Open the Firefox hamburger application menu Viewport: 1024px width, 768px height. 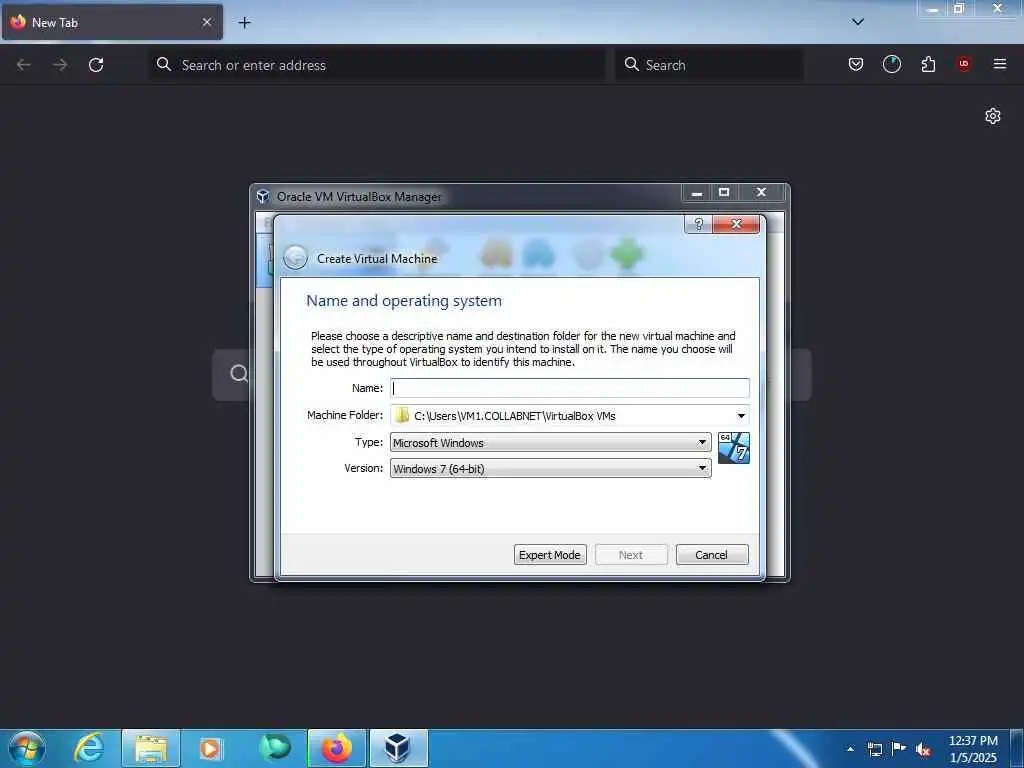click(1000, 64)
